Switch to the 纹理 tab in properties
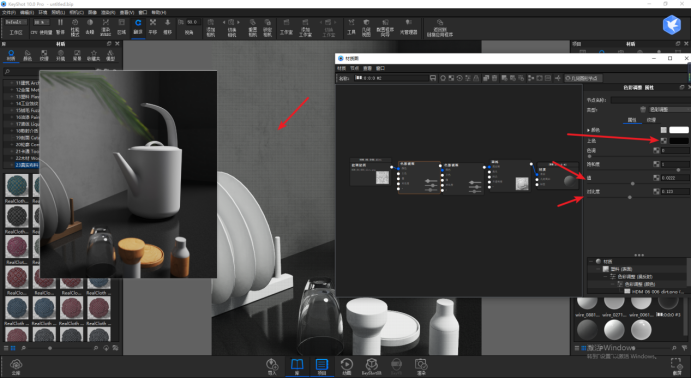The width and height of the screenshot is (692, 378). tap(651, 120)
